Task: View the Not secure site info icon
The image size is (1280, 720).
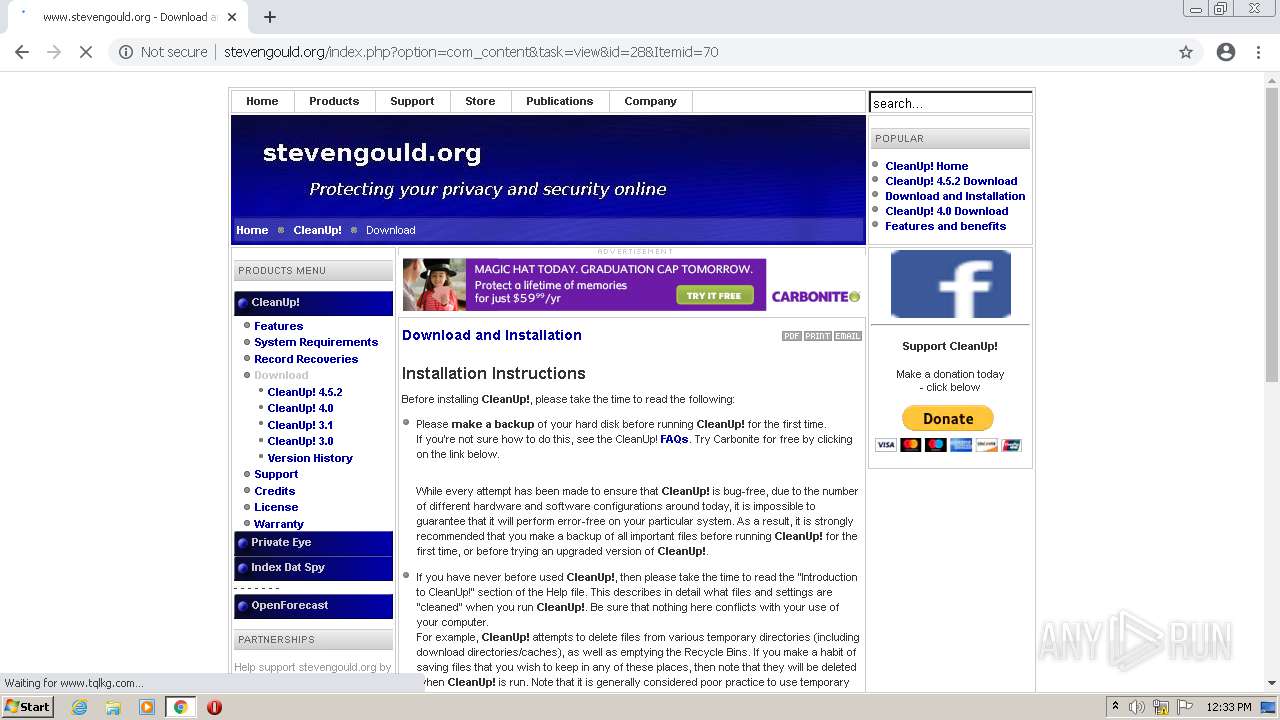Action: click(x=126, y=52)
